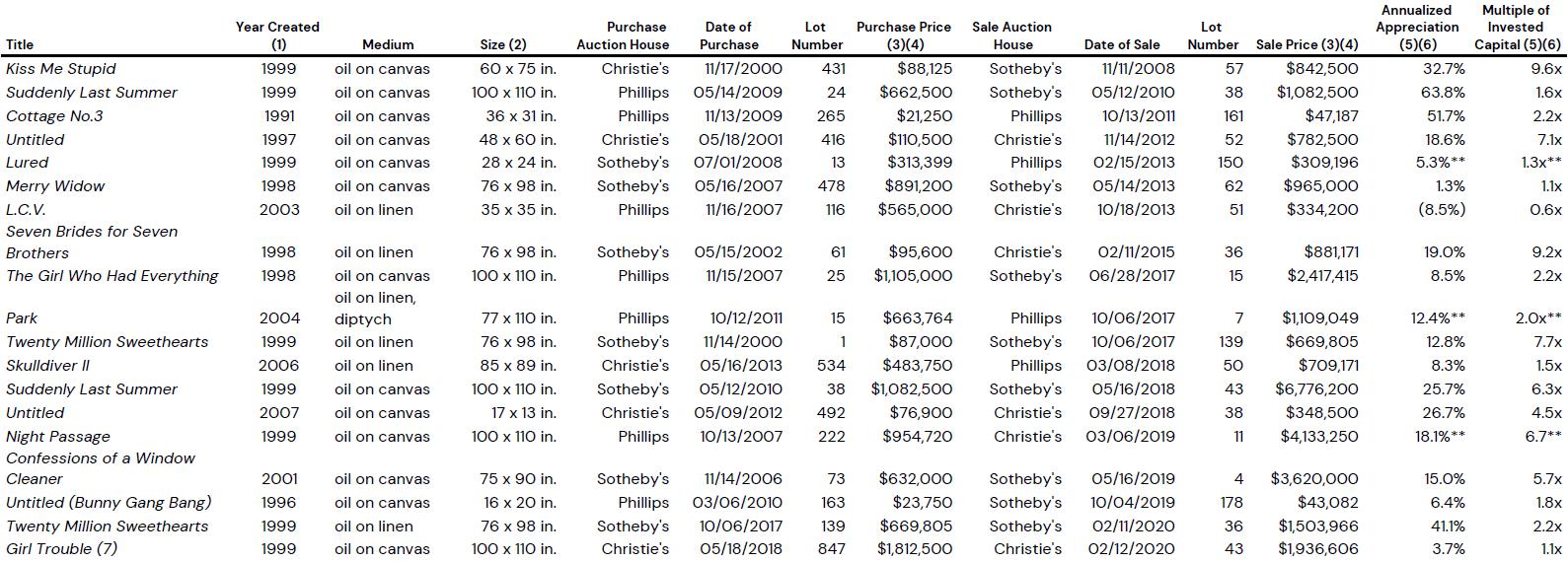The width and height of the screenshot is (1568, 562).
Task: Select the "Cottage No.3" title cell
Action: pos(54,116)
